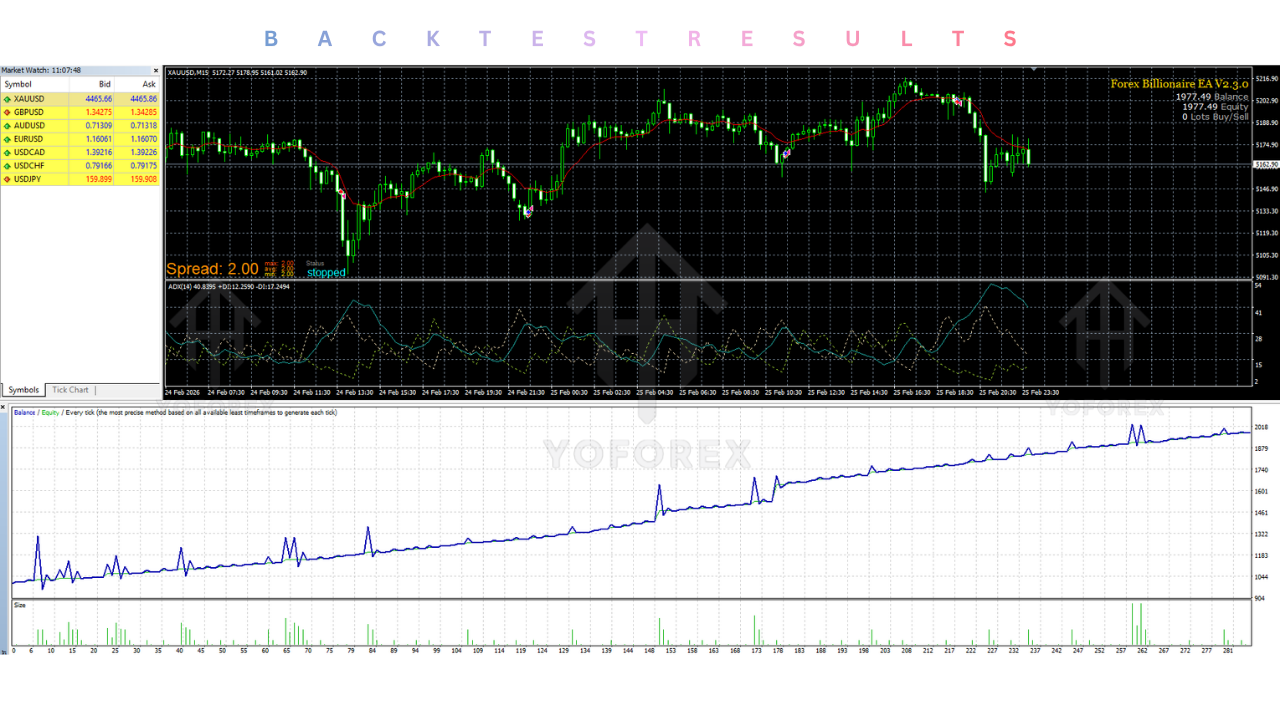Screen dimensions: 1280x720
Task: Sort by the Symbol column header
Action: pos(35,85)
